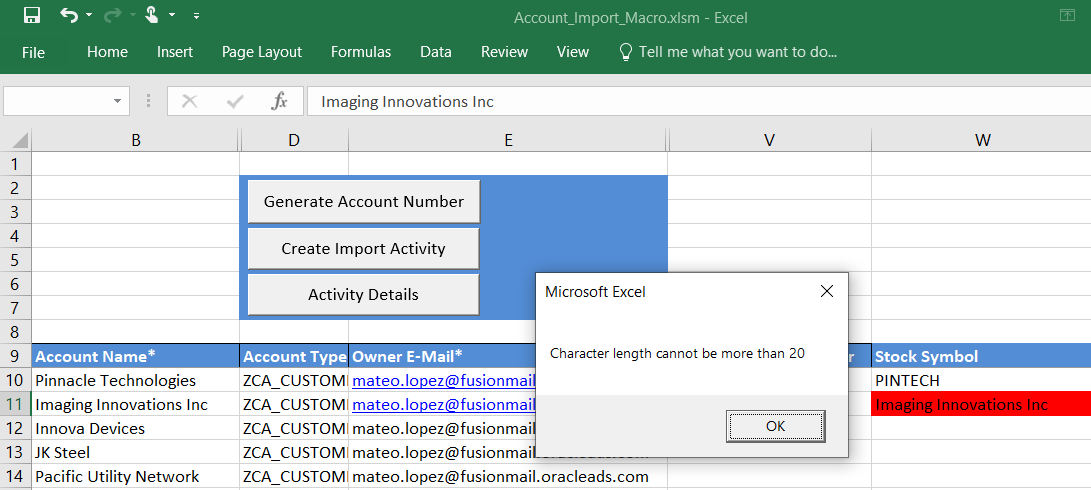1091x490 pixels.
Task: Click the formula bar Enter checkmark icon
Action: (x=236, y=101)
